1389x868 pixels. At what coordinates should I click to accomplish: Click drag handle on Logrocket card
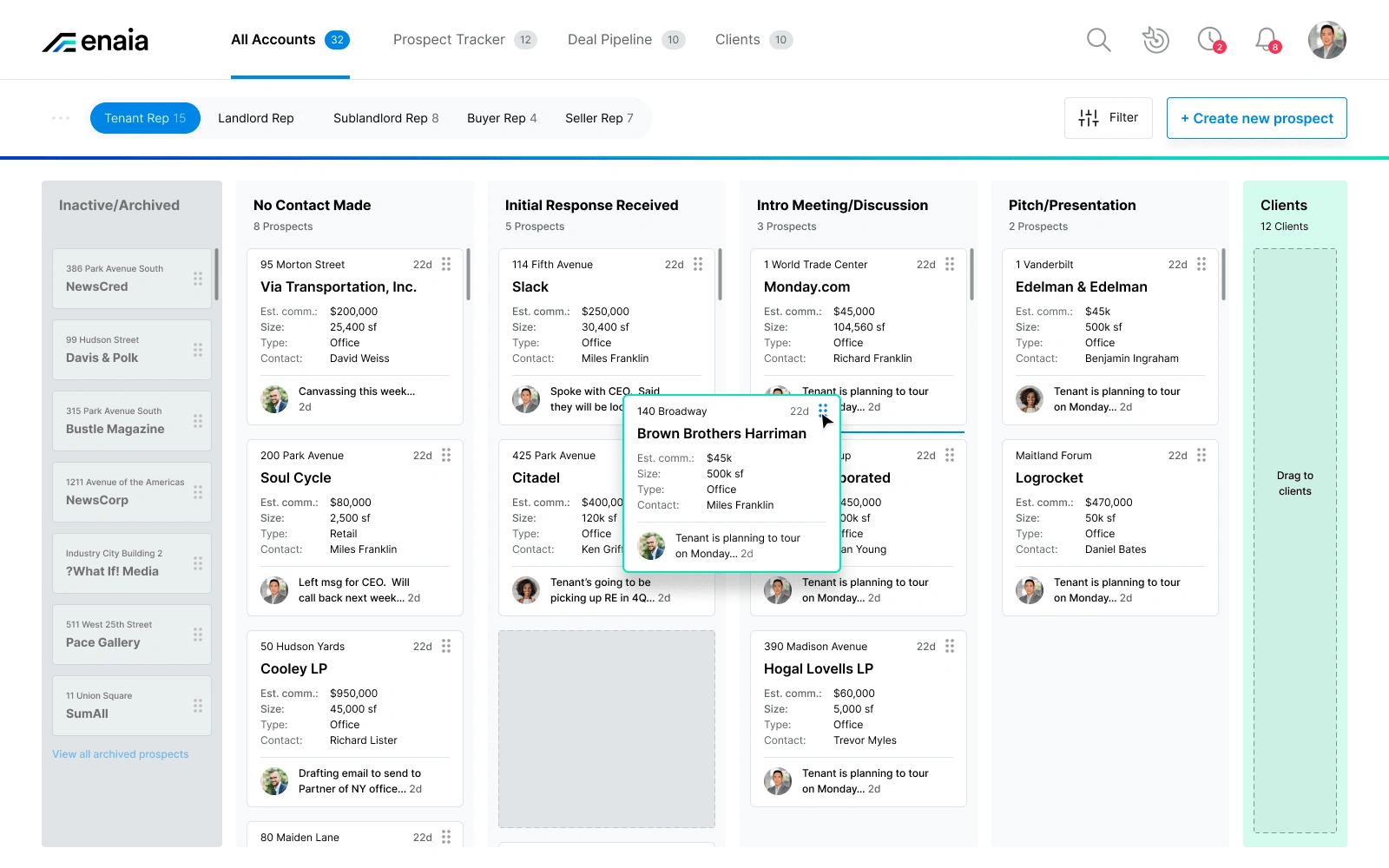(1201, 455)
